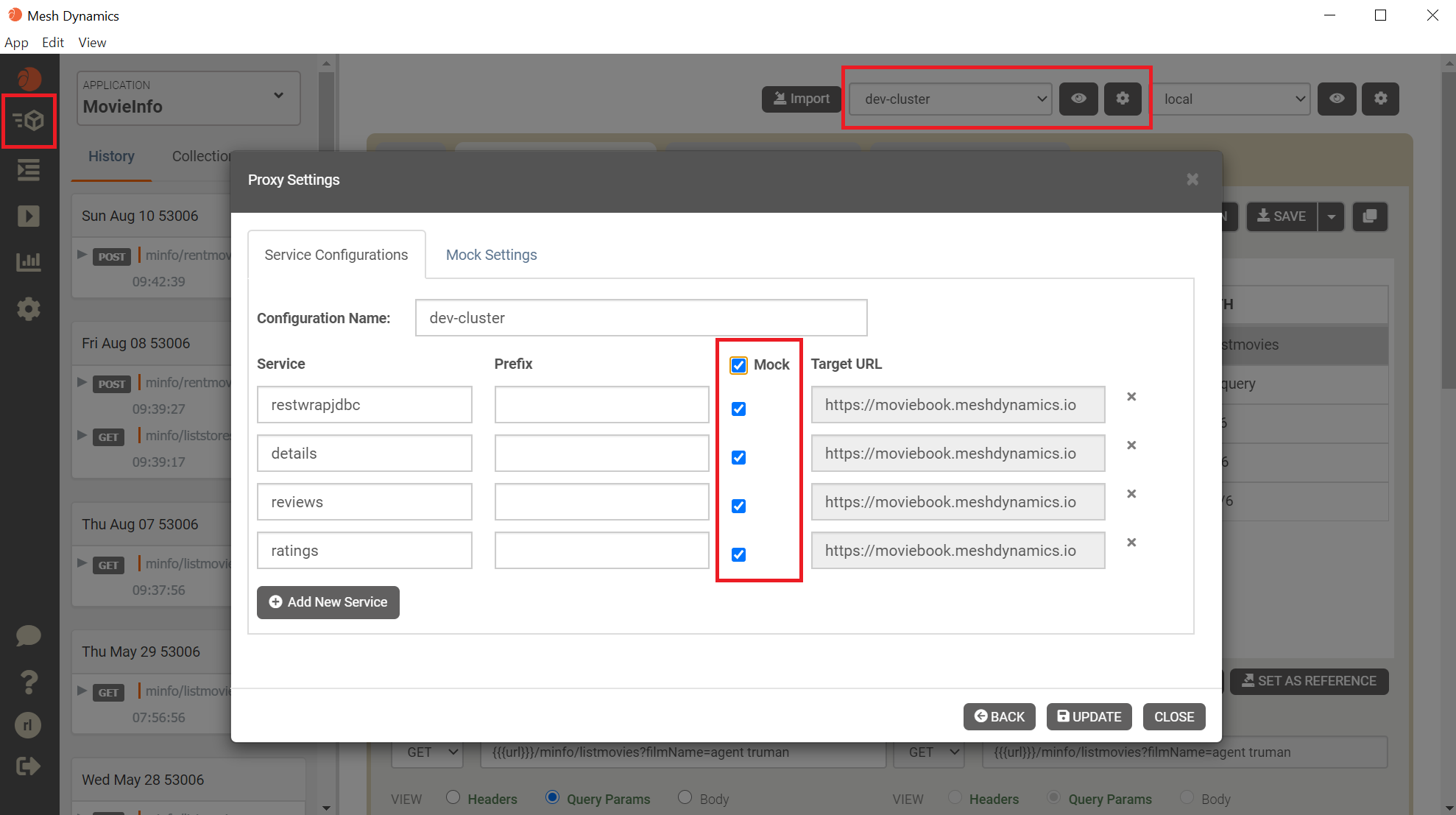This screenshot has width=1456, height=815.
Task: Expand the GET request at 09:37:56
Action: pyautogui.click(x=82, y=563)
